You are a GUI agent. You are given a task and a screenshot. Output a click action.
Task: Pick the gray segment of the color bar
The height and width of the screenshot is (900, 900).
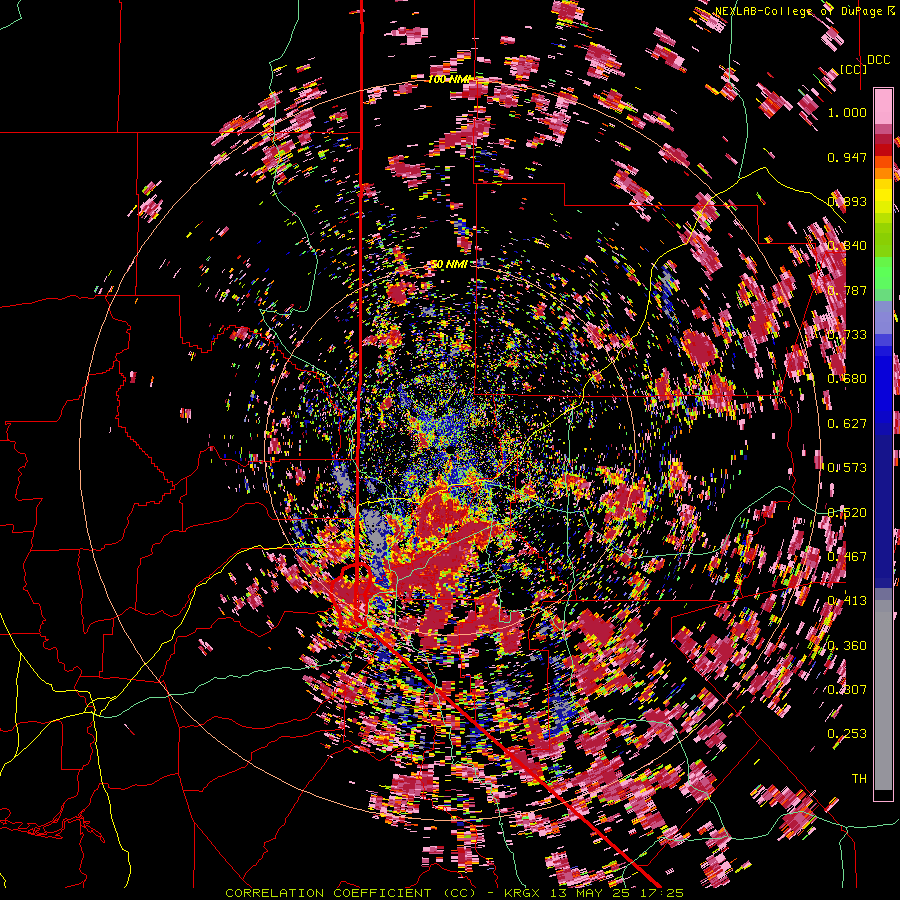click(883, 695)
